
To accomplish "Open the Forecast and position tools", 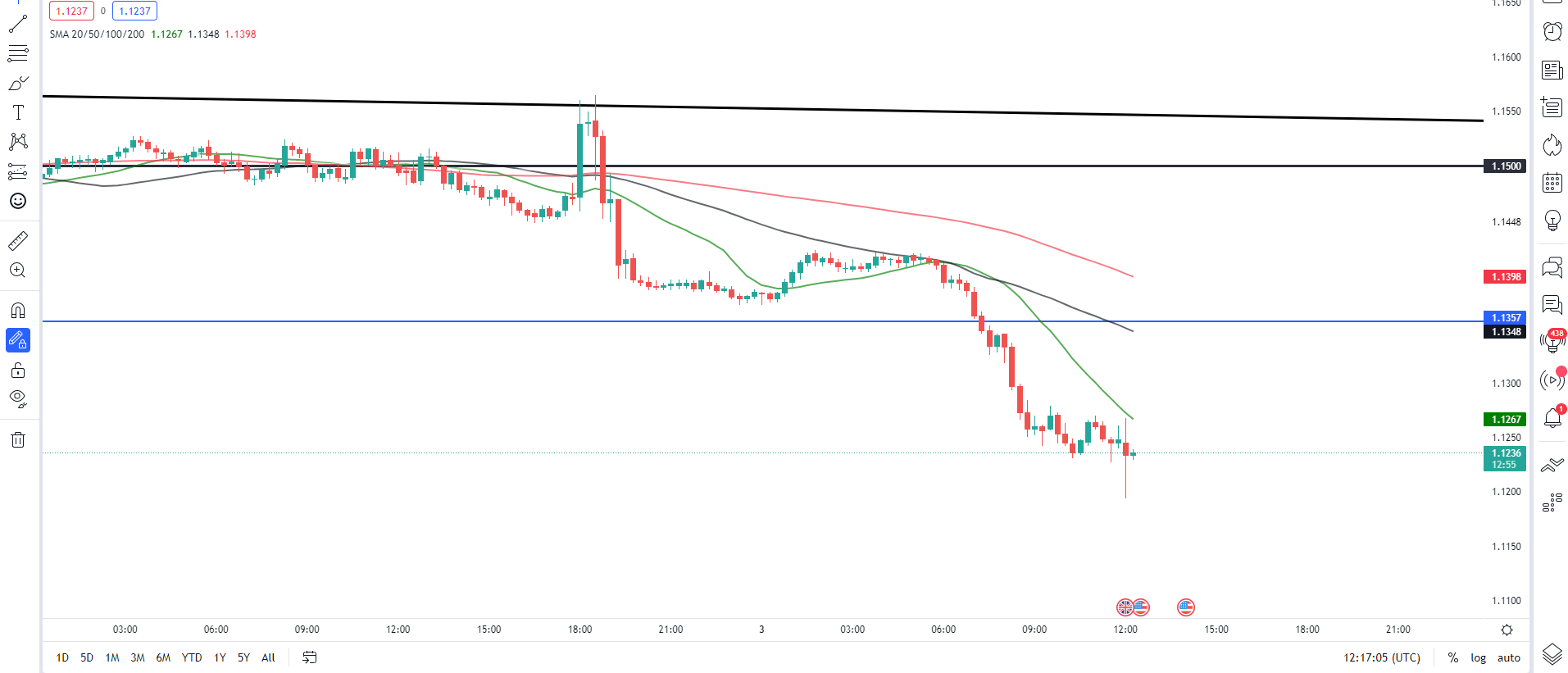I will click(x=18, y=171).
